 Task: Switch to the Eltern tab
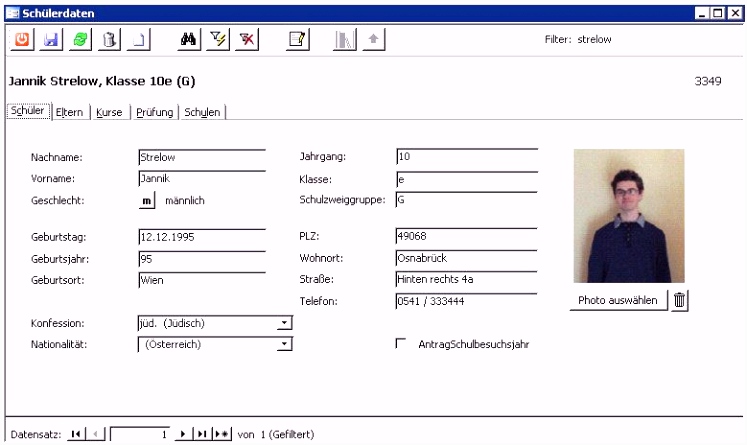(70, 112)
